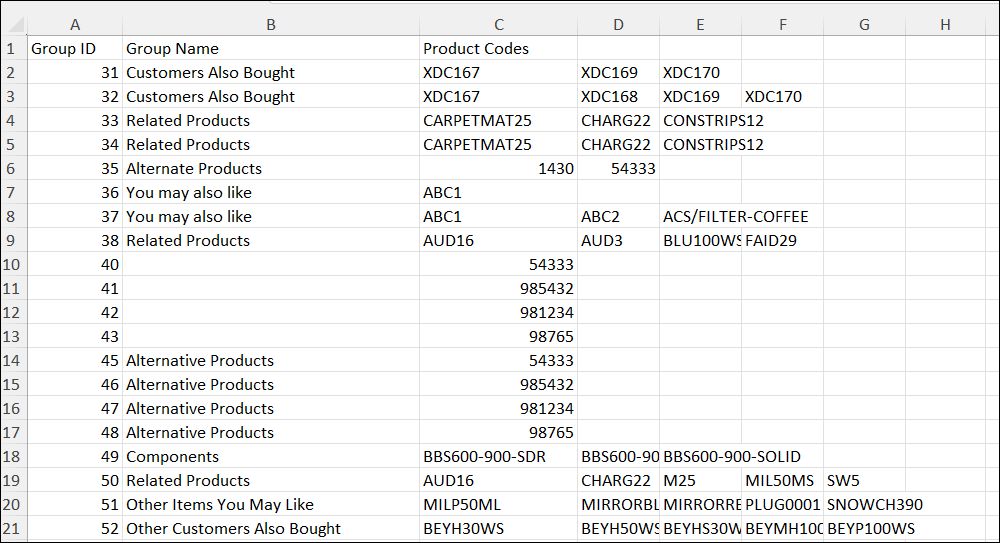Select column H header

tap(945, 24)
